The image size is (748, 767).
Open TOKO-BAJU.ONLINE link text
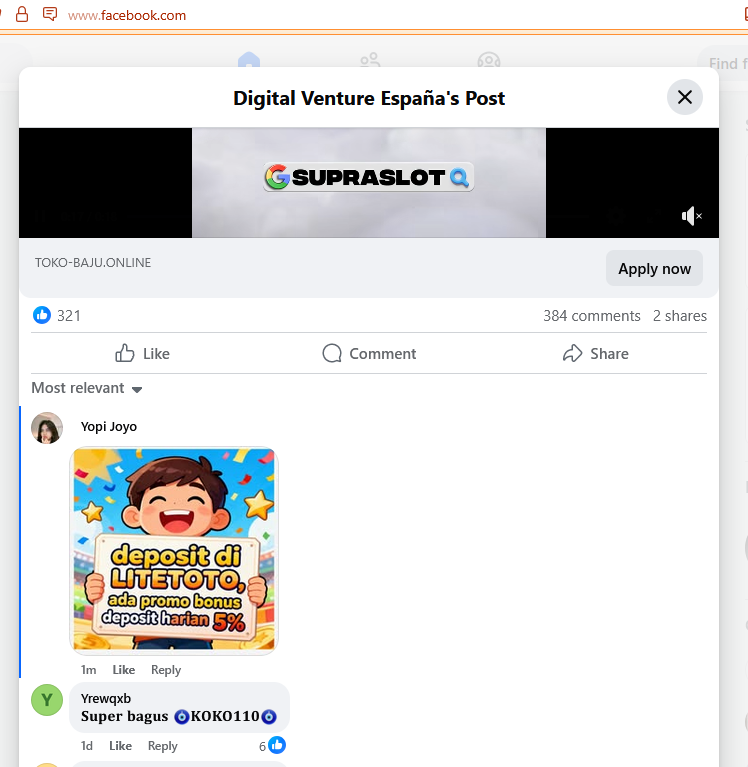(x=93, y=263)
